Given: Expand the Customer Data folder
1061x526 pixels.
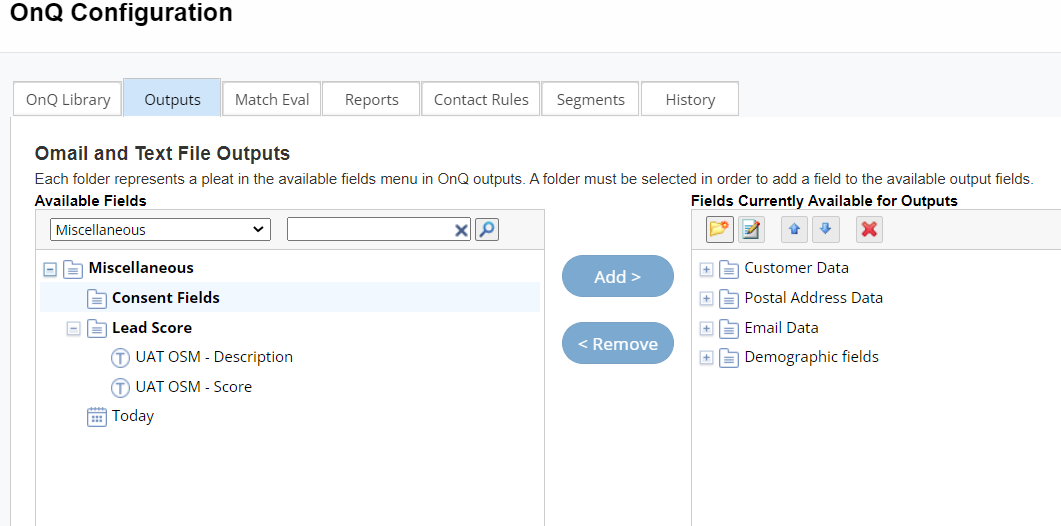Looking at the screenshot, I should pos(706,269).
